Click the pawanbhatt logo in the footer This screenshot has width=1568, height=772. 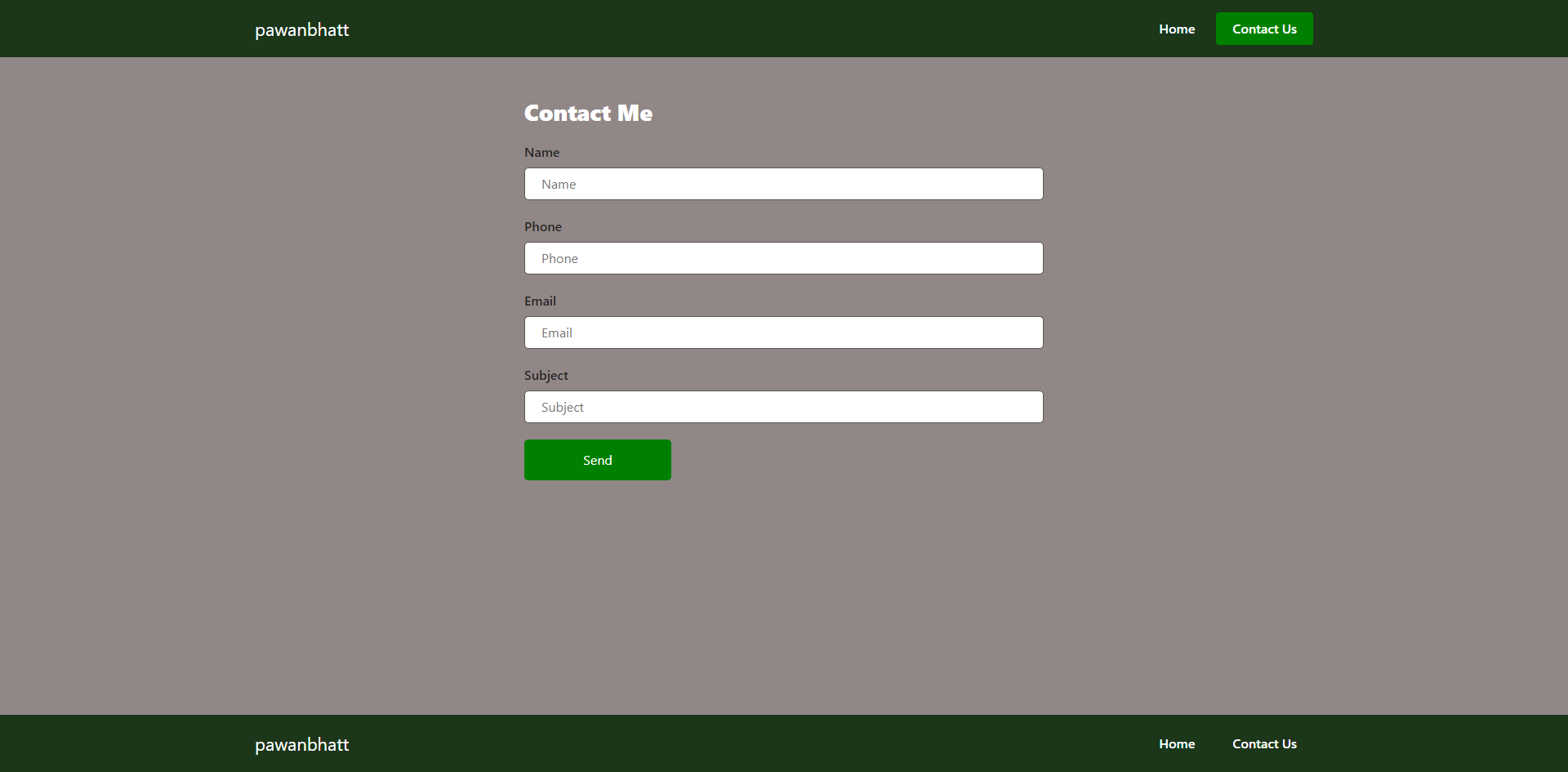click(301, 745)
